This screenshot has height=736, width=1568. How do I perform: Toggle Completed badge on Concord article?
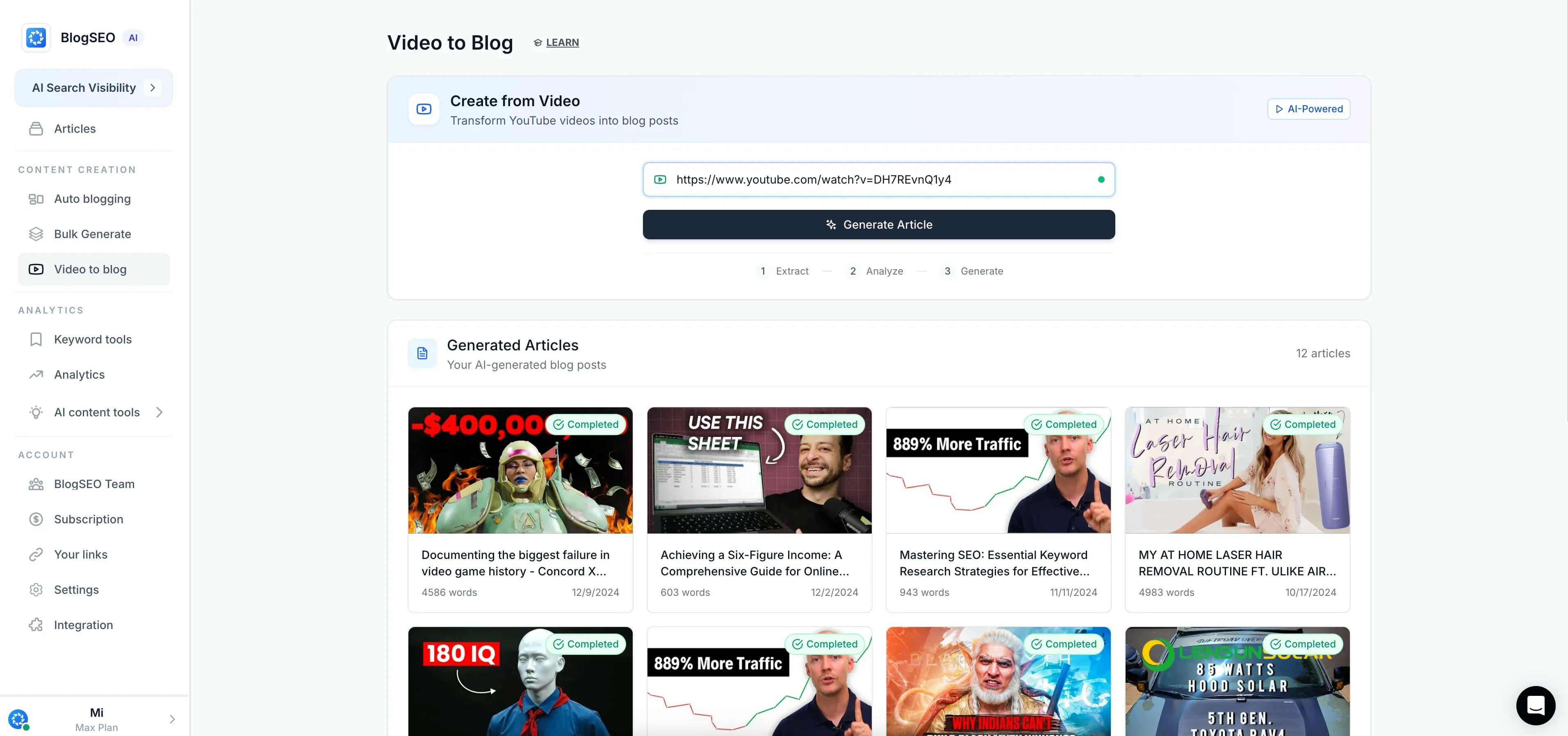(x=586, y=424)
